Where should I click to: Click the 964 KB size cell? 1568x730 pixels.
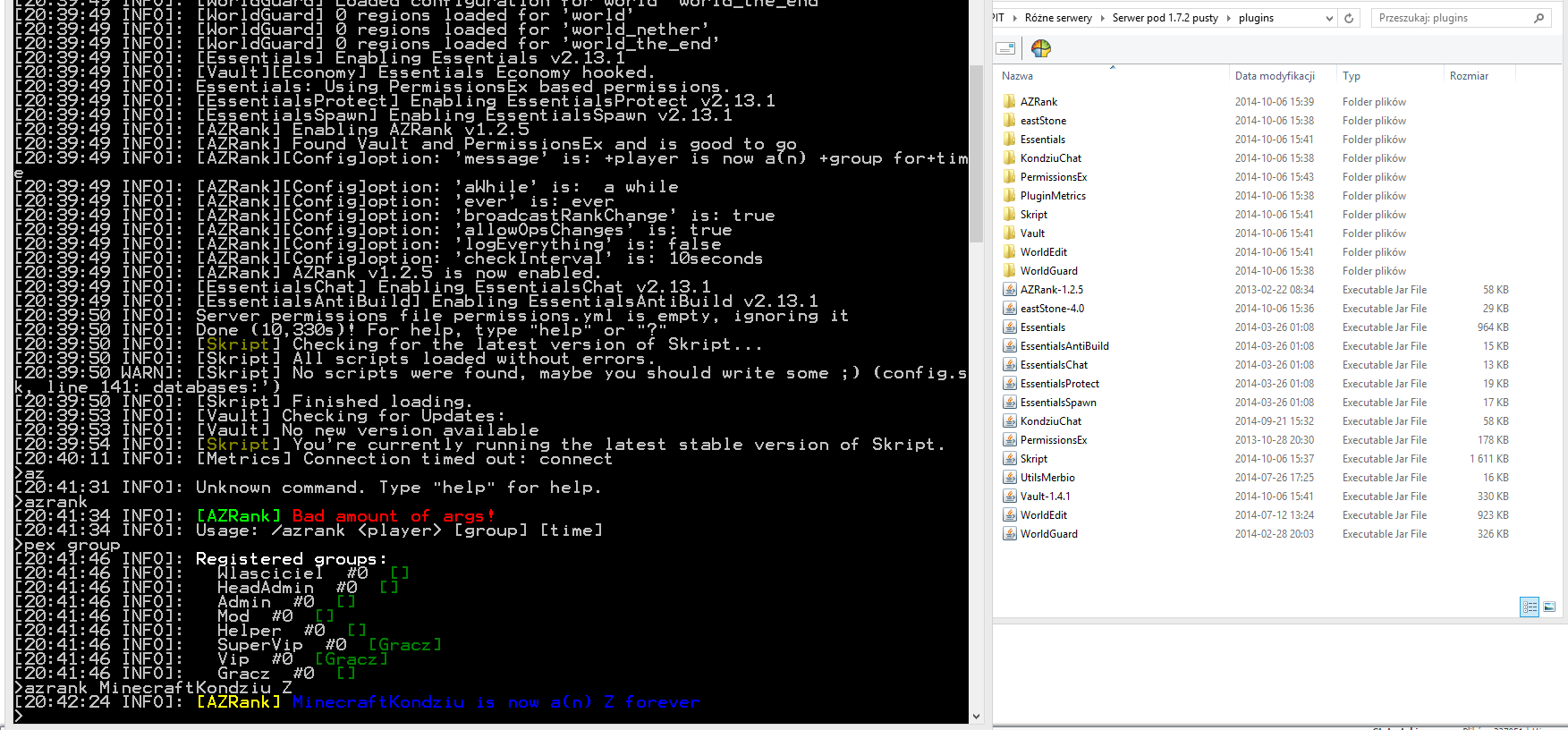[1493, 327]
